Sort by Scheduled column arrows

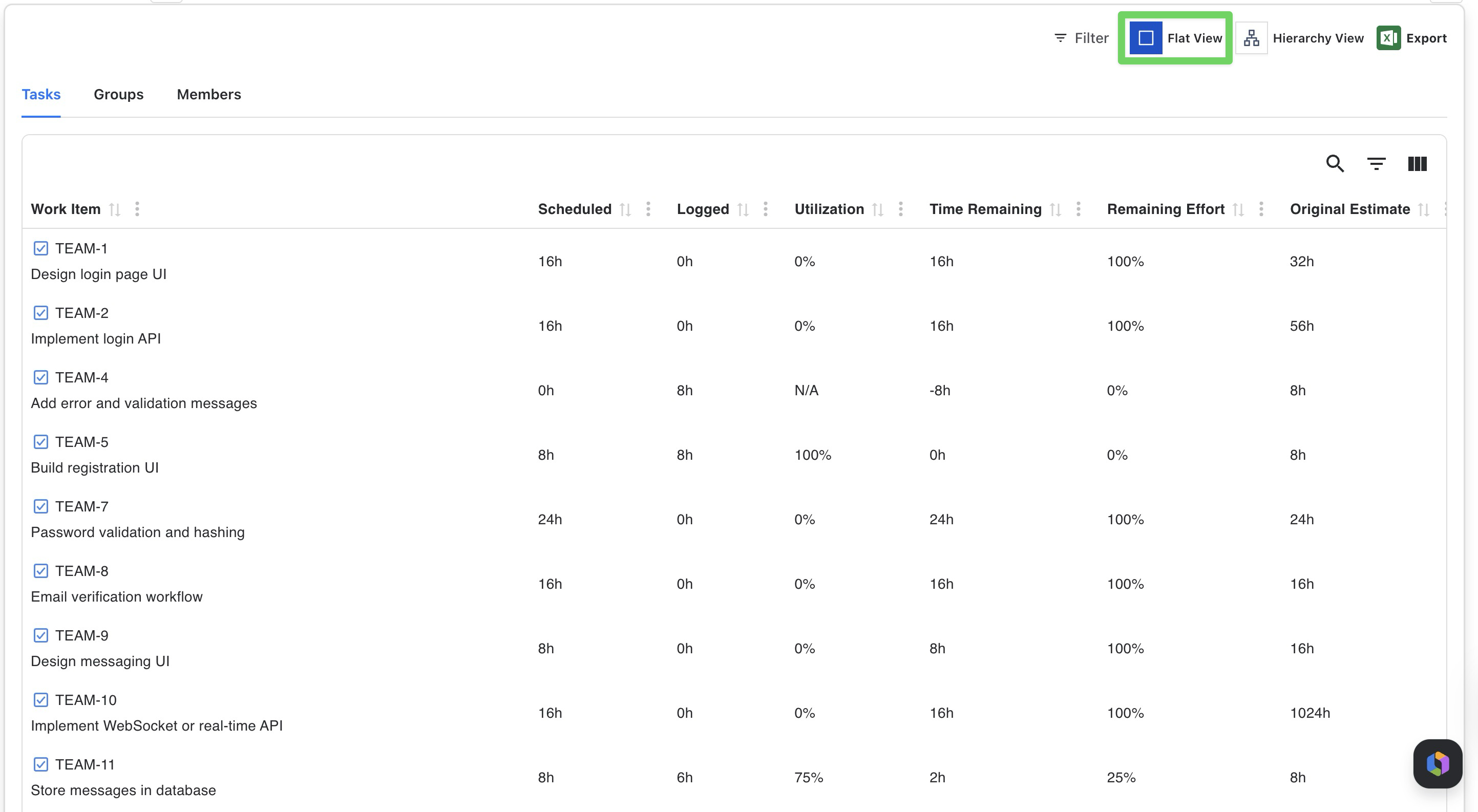[x=625, y=209]
